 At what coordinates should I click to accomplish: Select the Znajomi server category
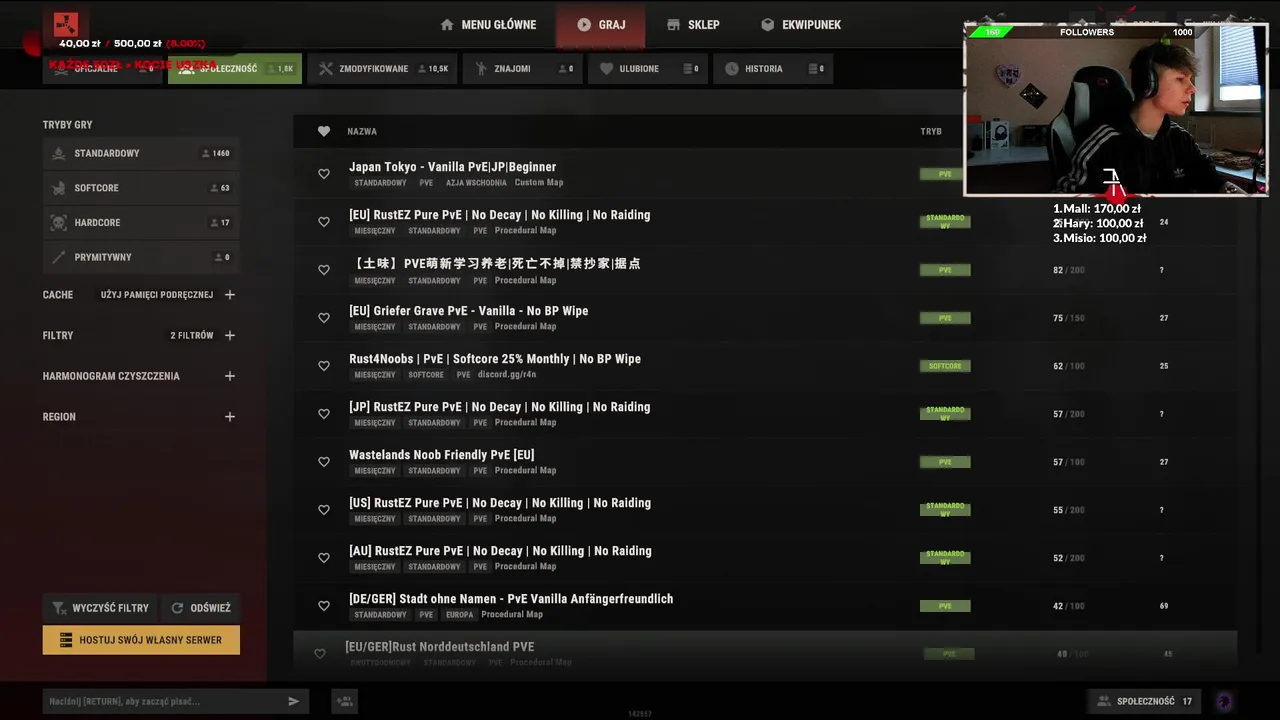click(524, 69)
